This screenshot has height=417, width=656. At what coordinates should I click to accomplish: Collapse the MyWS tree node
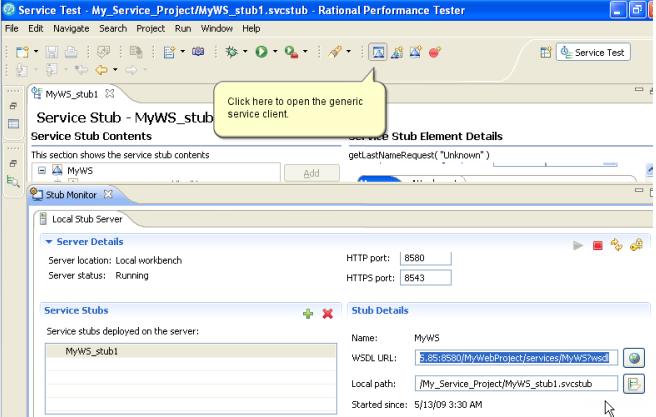coord(39,172)
